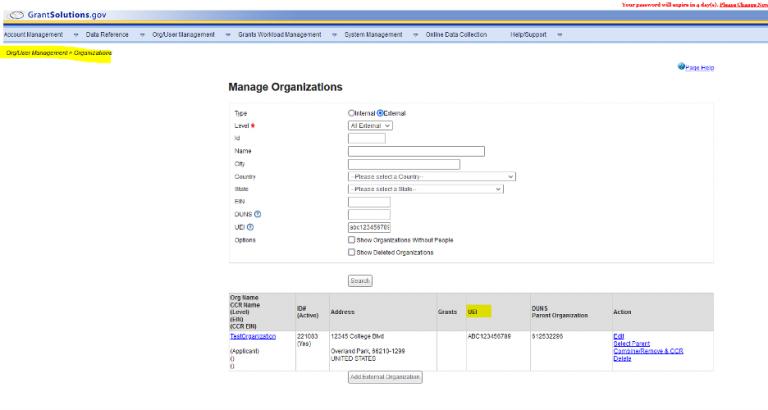
Task: Open the State selection dropdown
Action: coord(425,189)
